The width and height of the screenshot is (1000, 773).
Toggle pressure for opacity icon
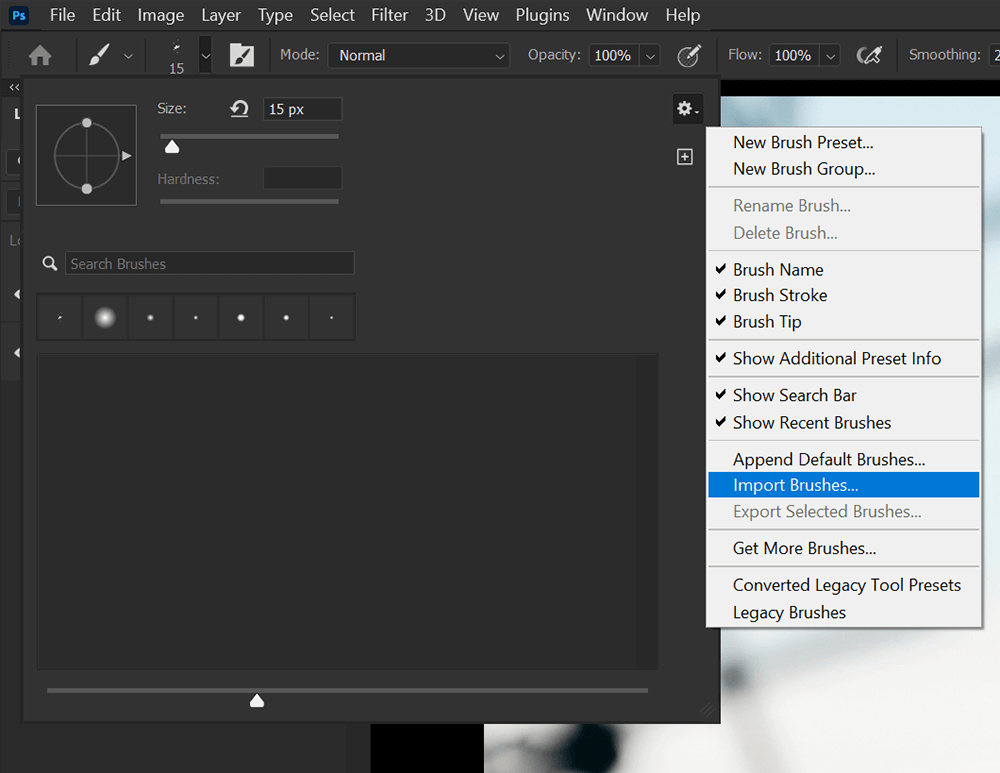coord(689,55)
